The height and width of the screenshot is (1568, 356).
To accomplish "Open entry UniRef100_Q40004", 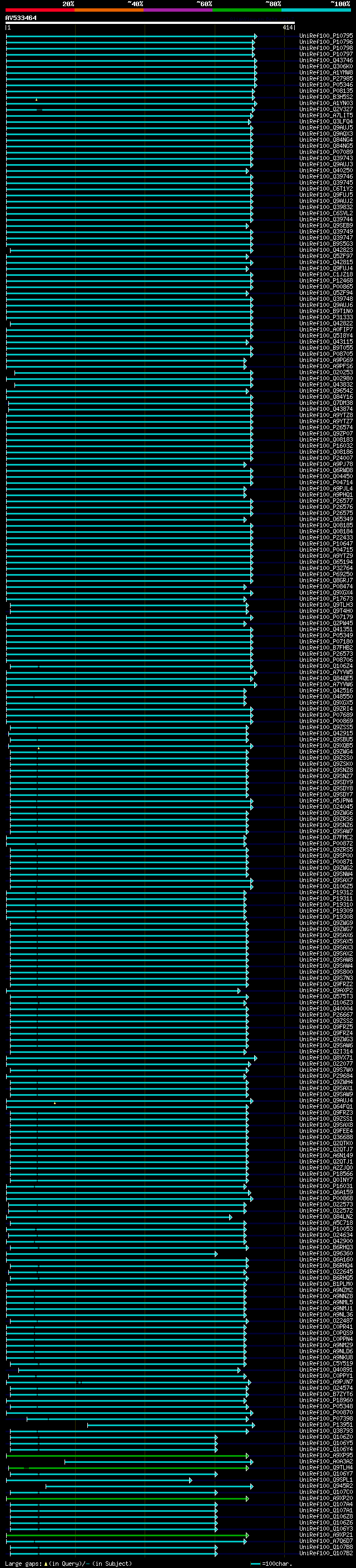I will coord(326,1008).
